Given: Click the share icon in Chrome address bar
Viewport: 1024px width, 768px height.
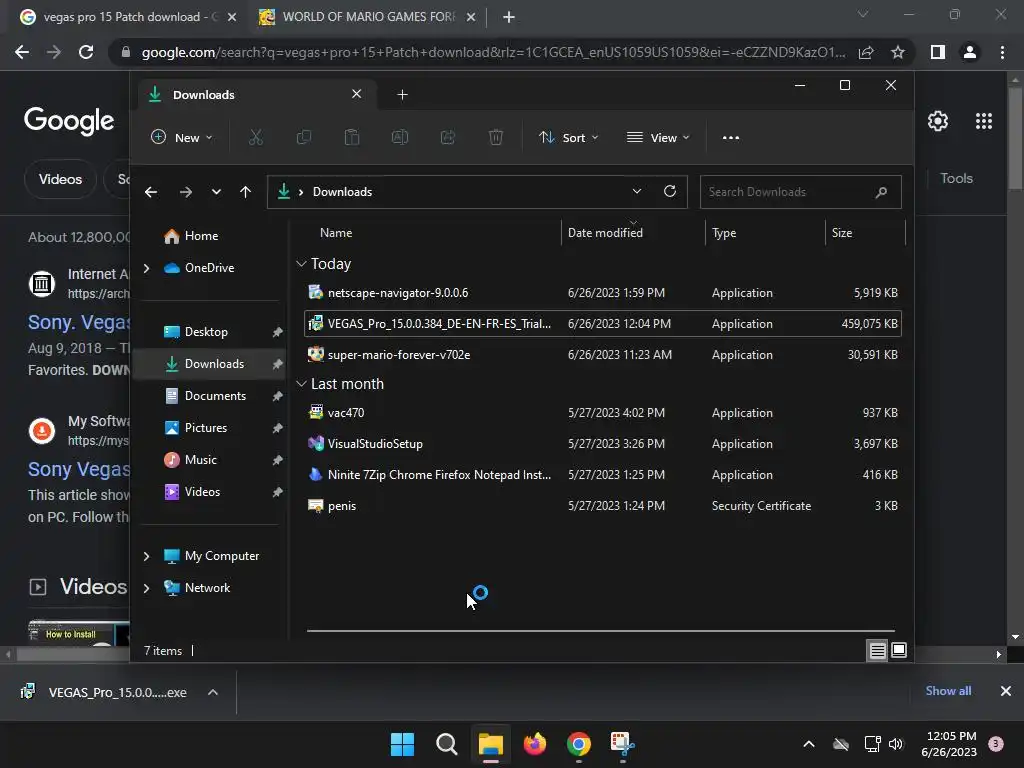Looking at the screenshot, I should coord(866,52).
